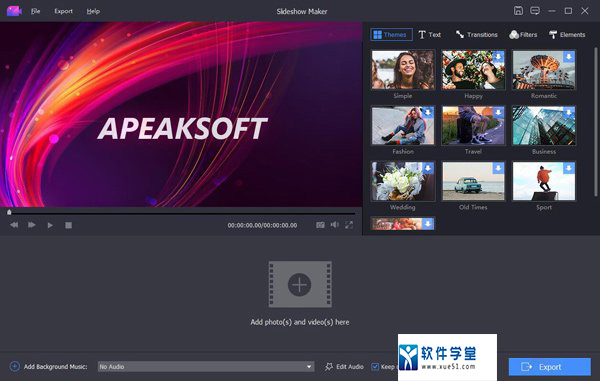
Task: Download the Romantic theme via arrow icon
Action: point(569,57)
